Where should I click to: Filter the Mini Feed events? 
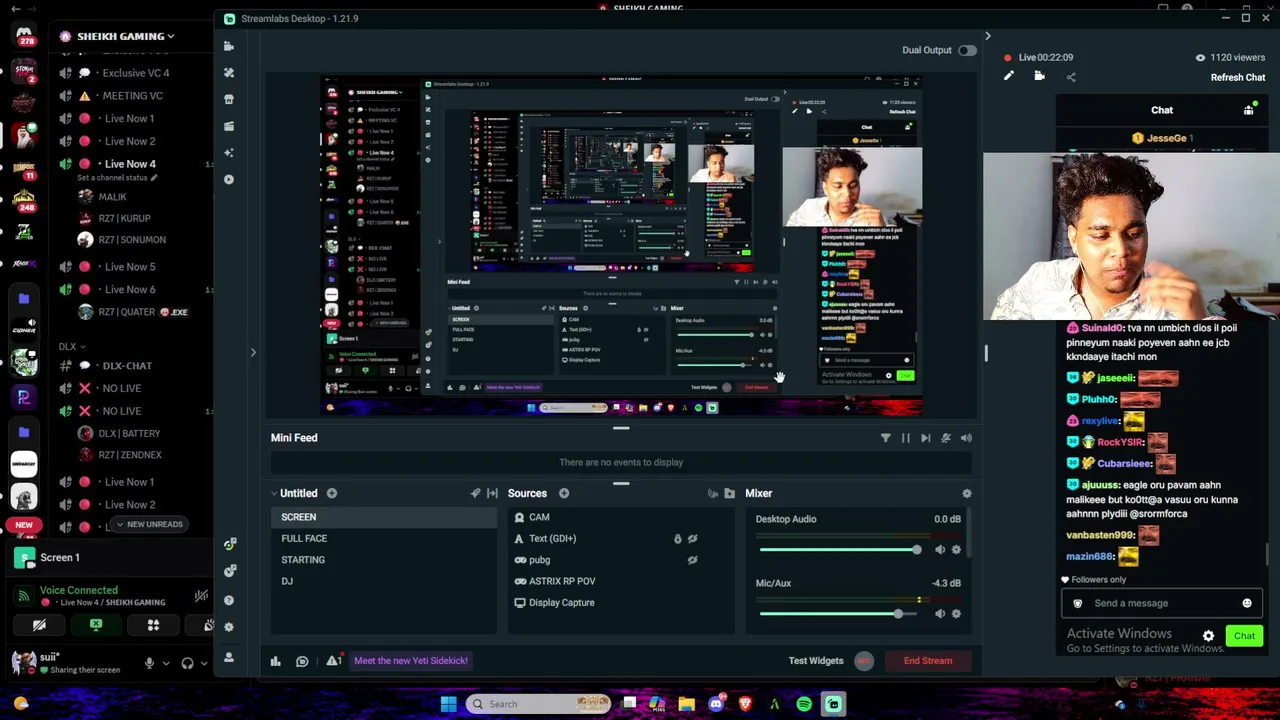(885, 438)
